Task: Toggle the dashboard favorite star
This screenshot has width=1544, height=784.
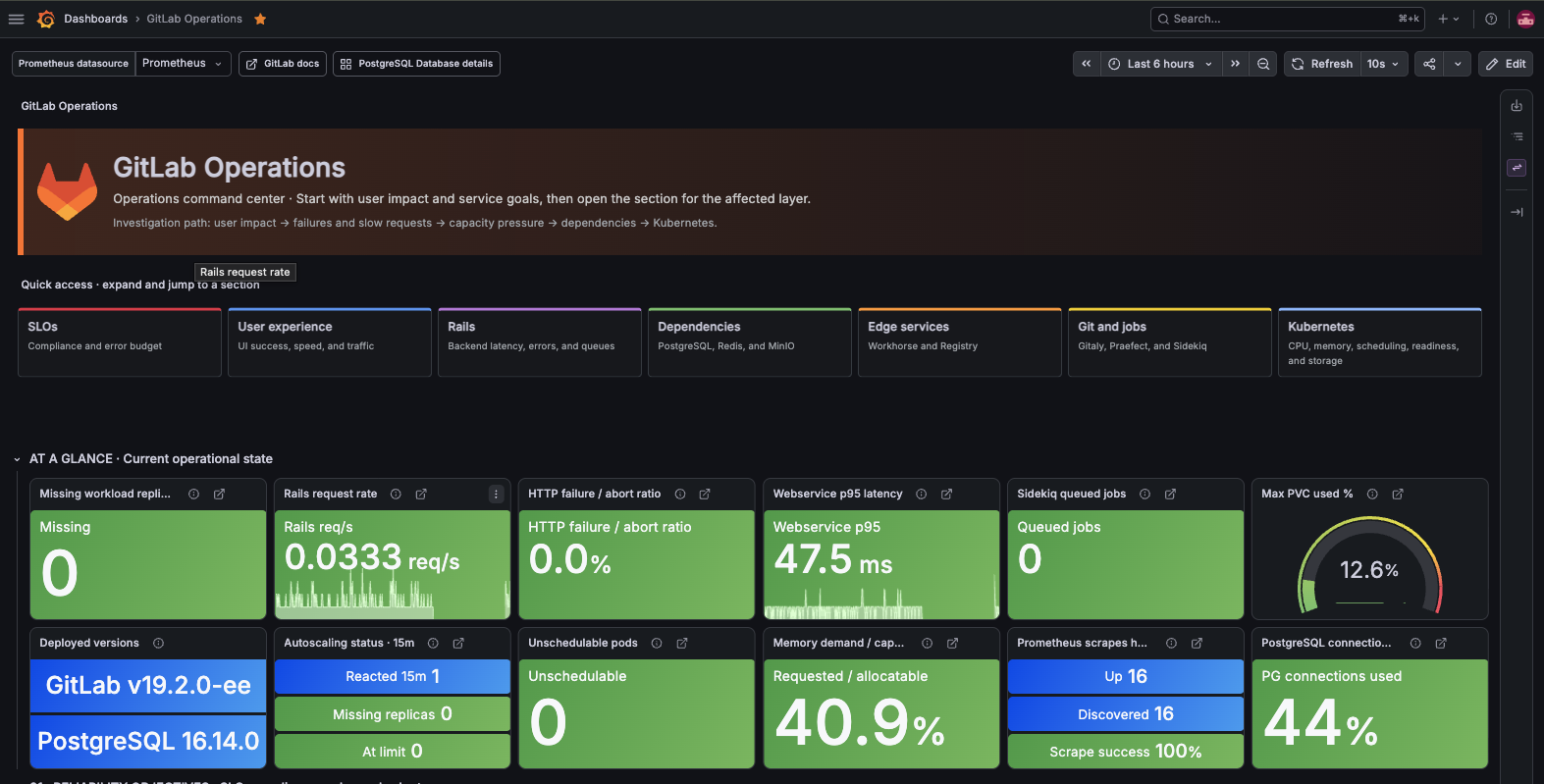Action: (x=260, y=19)
